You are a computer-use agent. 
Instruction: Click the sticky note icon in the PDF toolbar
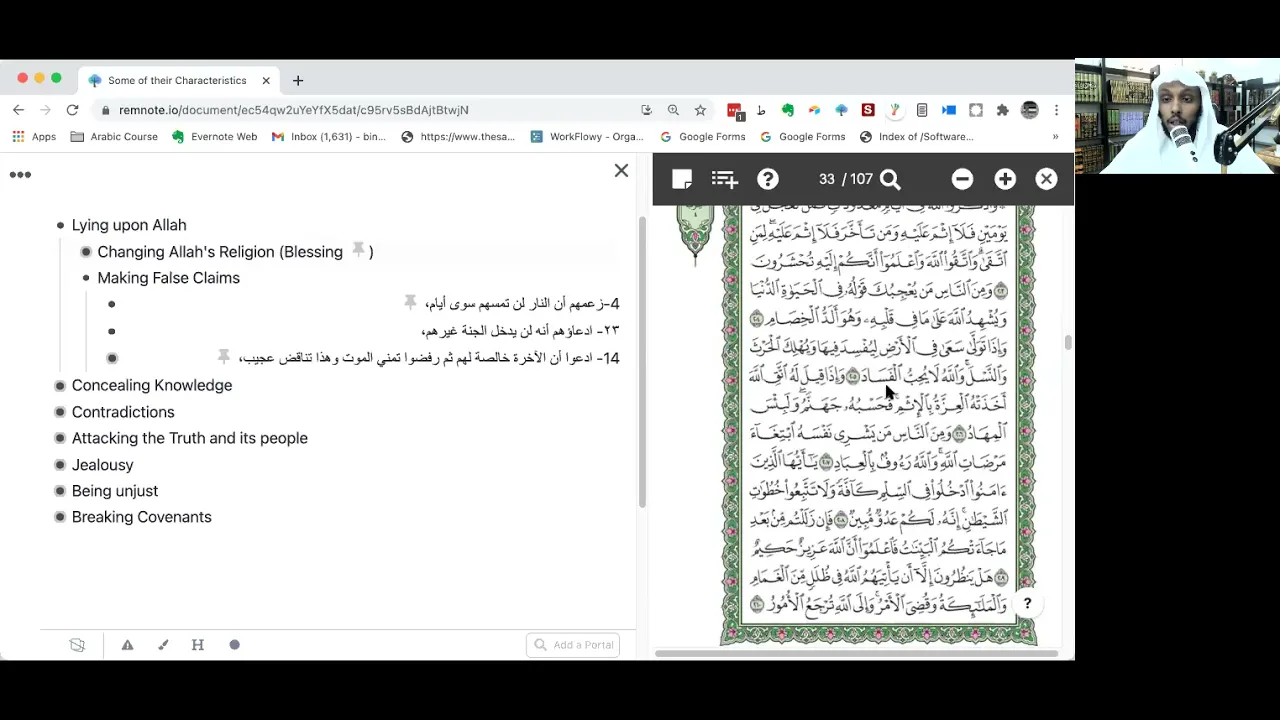[x=682, y=179]
